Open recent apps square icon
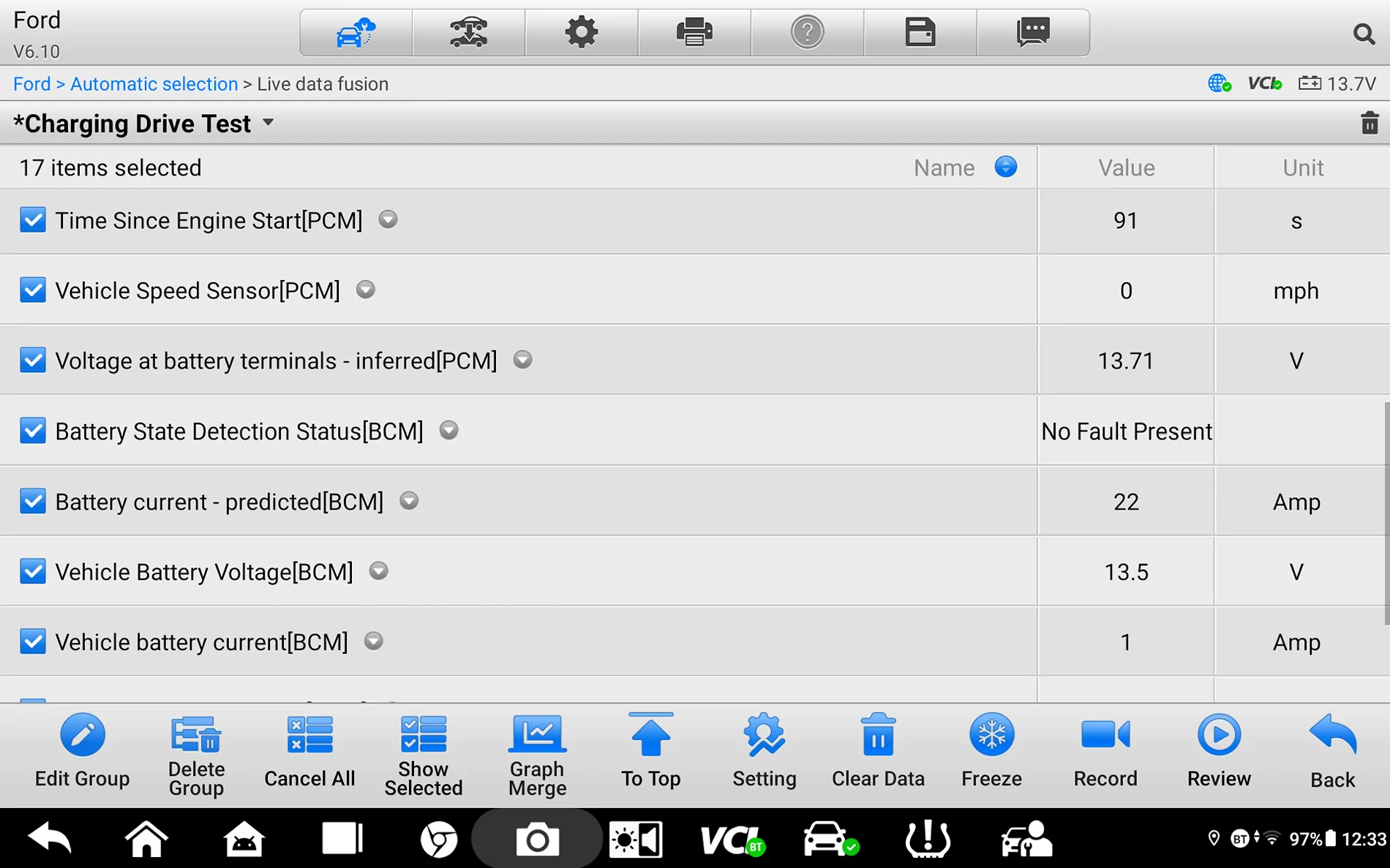1390x868 pixels. coord(342,839)
